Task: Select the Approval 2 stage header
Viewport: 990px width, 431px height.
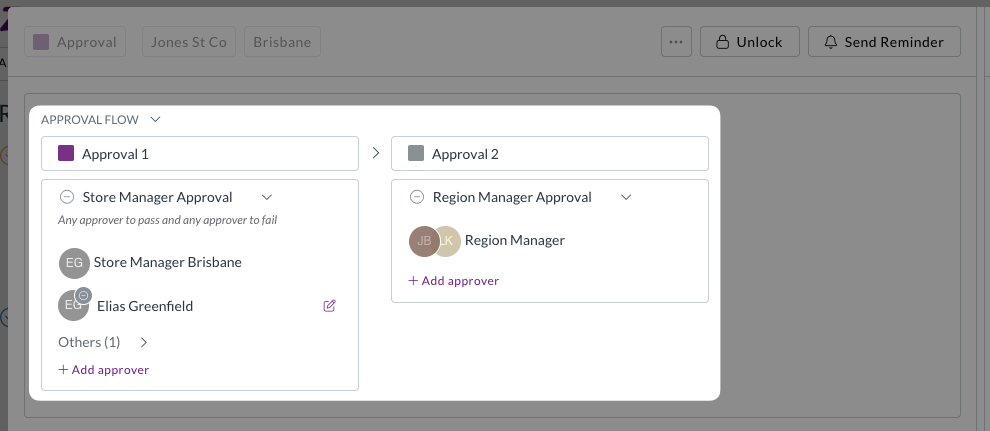Action: click(550, 154)
